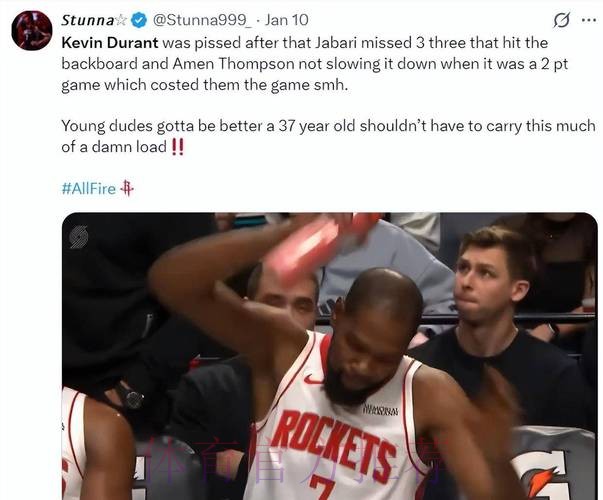Open the three-dot more options menu
This screenshot has height=500, width=603.
point(589,20)
